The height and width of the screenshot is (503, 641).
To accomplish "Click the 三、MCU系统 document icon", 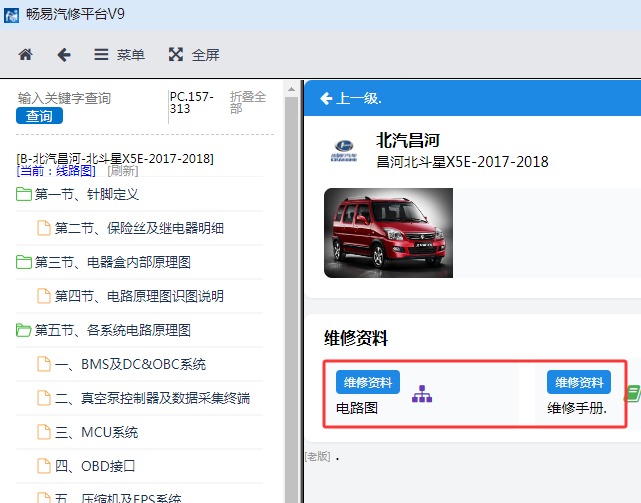I will pos(44,431).
